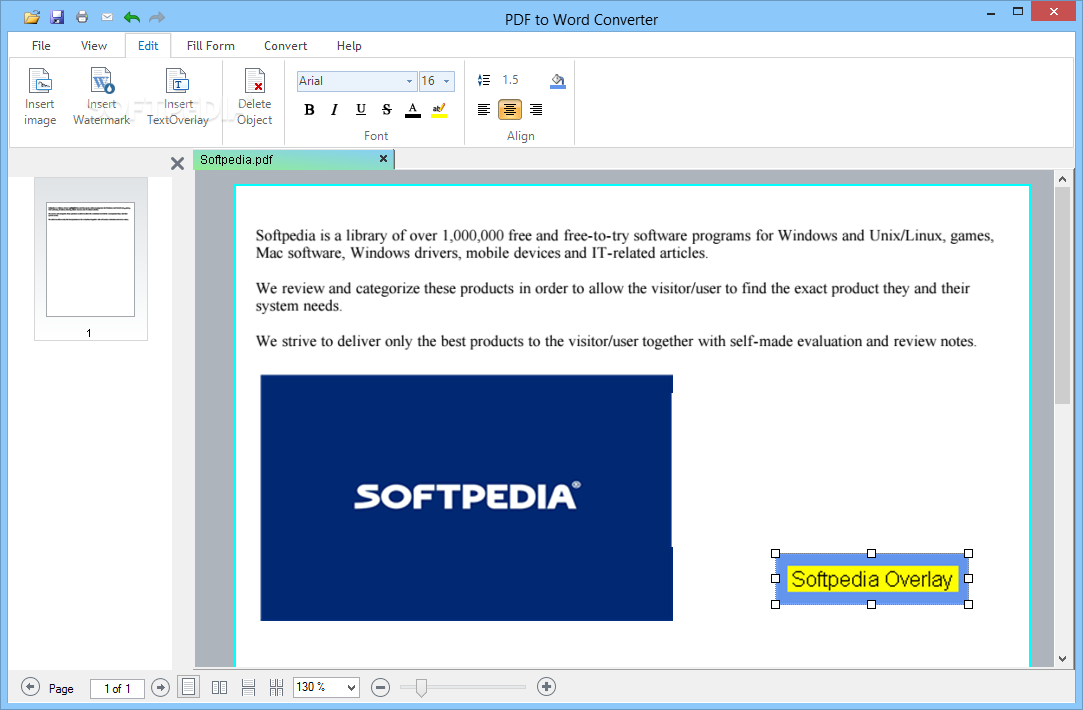Insert Watermark onto the page
This screenshot has width=1083, height=710.
102,97
